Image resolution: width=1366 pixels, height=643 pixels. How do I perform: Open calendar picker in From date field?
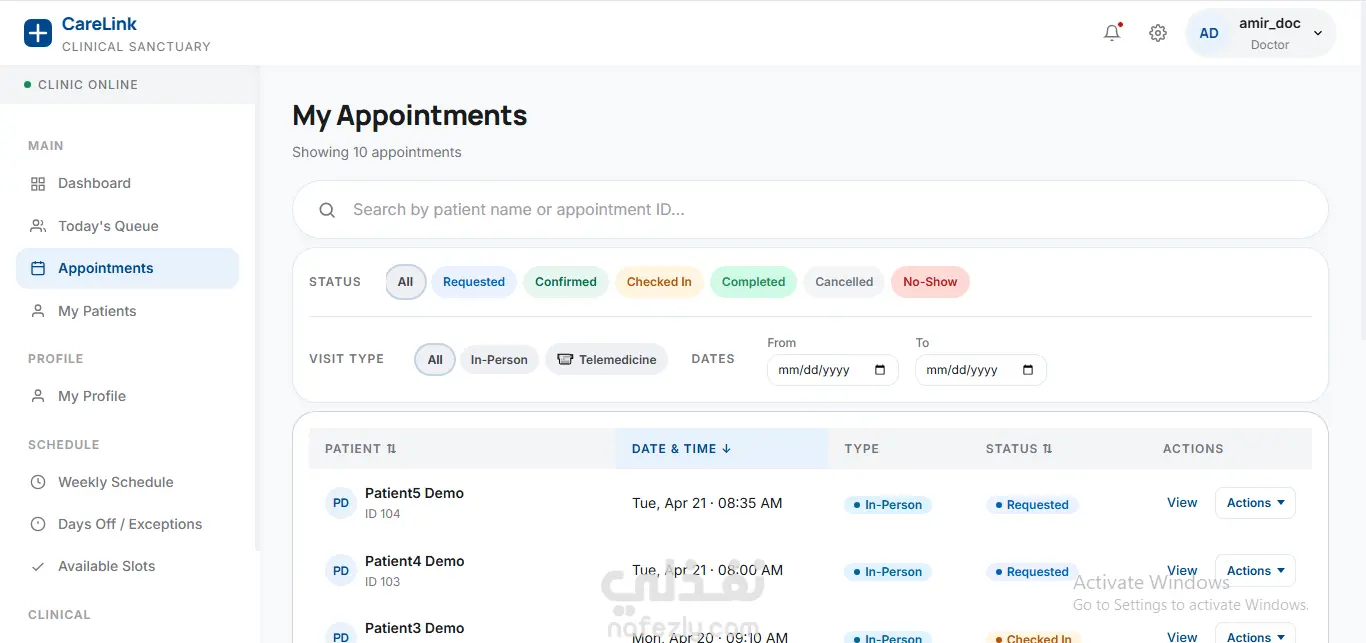point(880,370)
